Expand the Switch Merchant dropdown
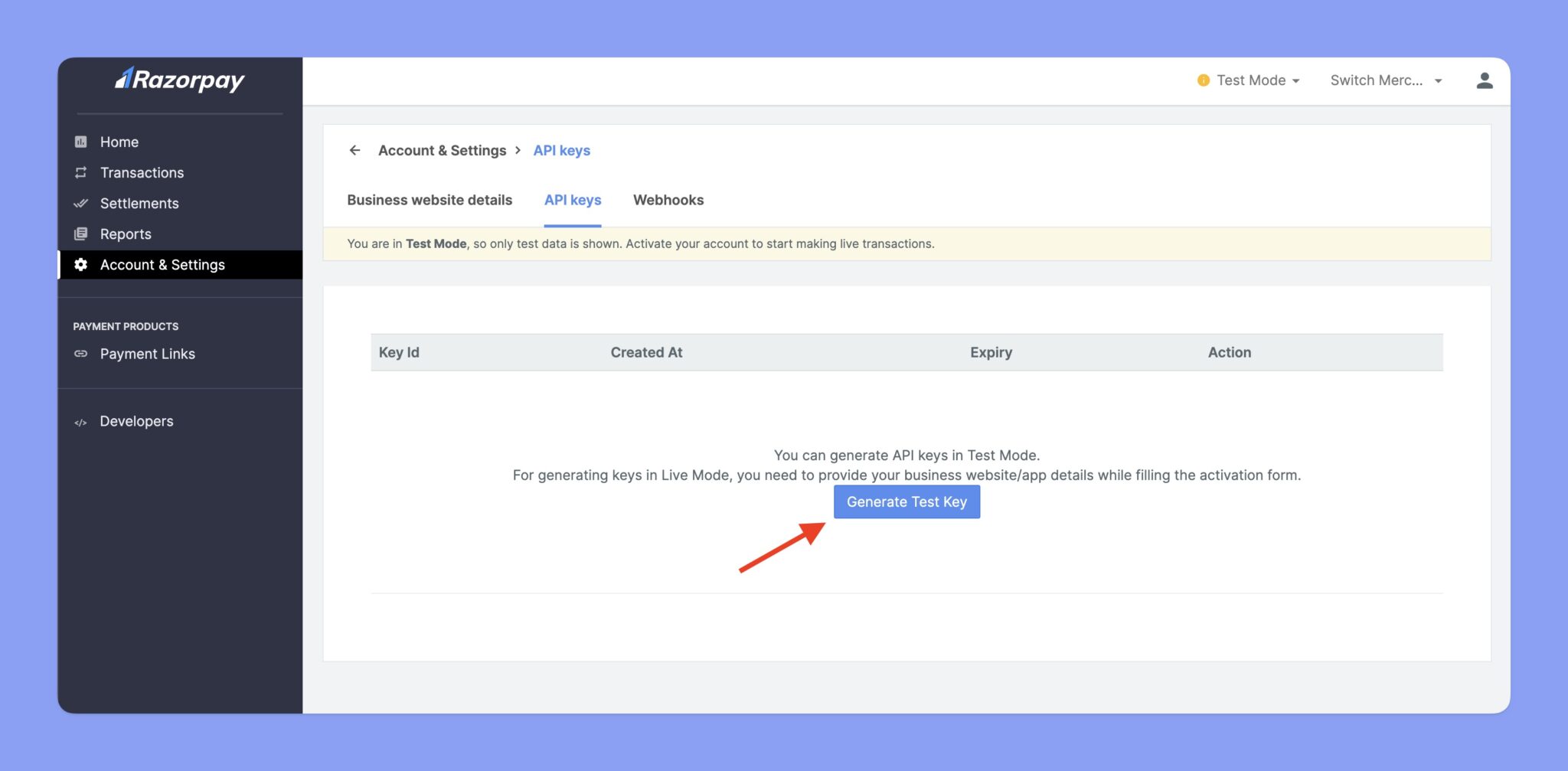The width and height of the screenshot is (1568, 771). (1386, 80)
